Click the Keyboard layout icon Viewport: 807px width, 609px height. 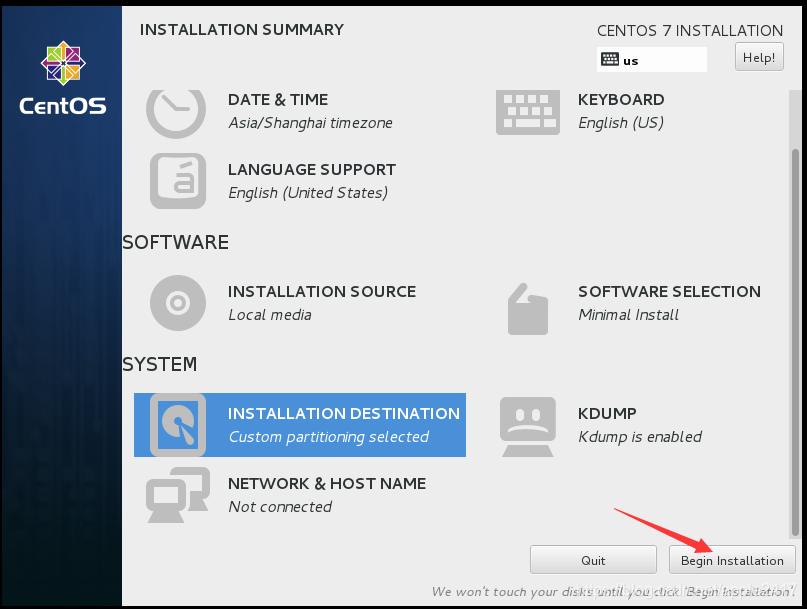pyautogui.click(x=528, y=113)
